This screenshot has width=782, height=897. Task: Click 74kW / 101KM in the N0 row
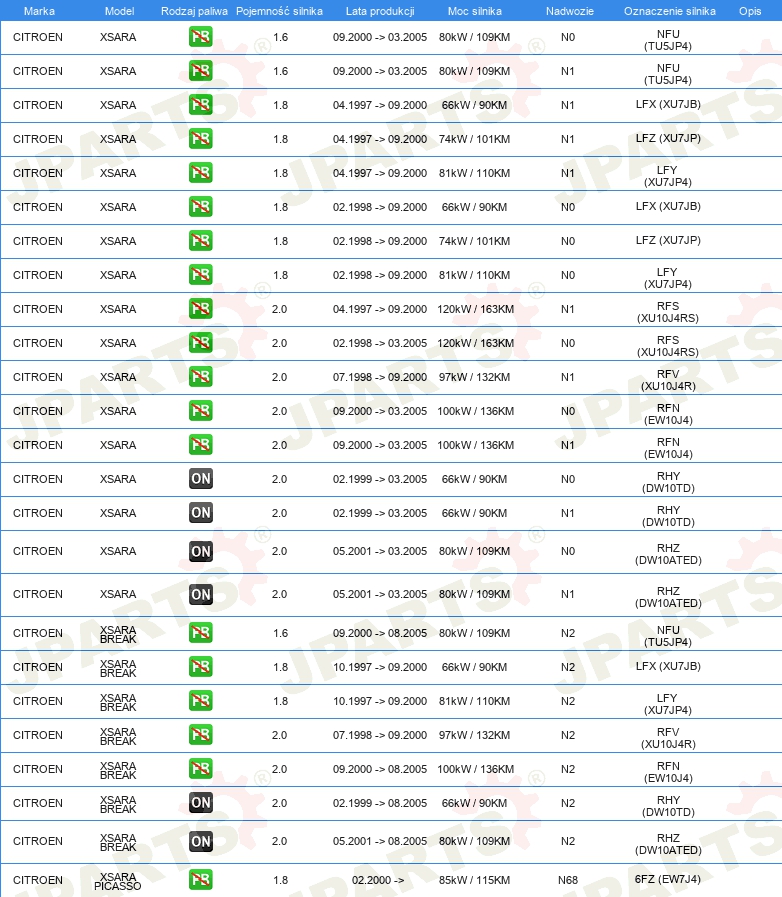point(474,241)
